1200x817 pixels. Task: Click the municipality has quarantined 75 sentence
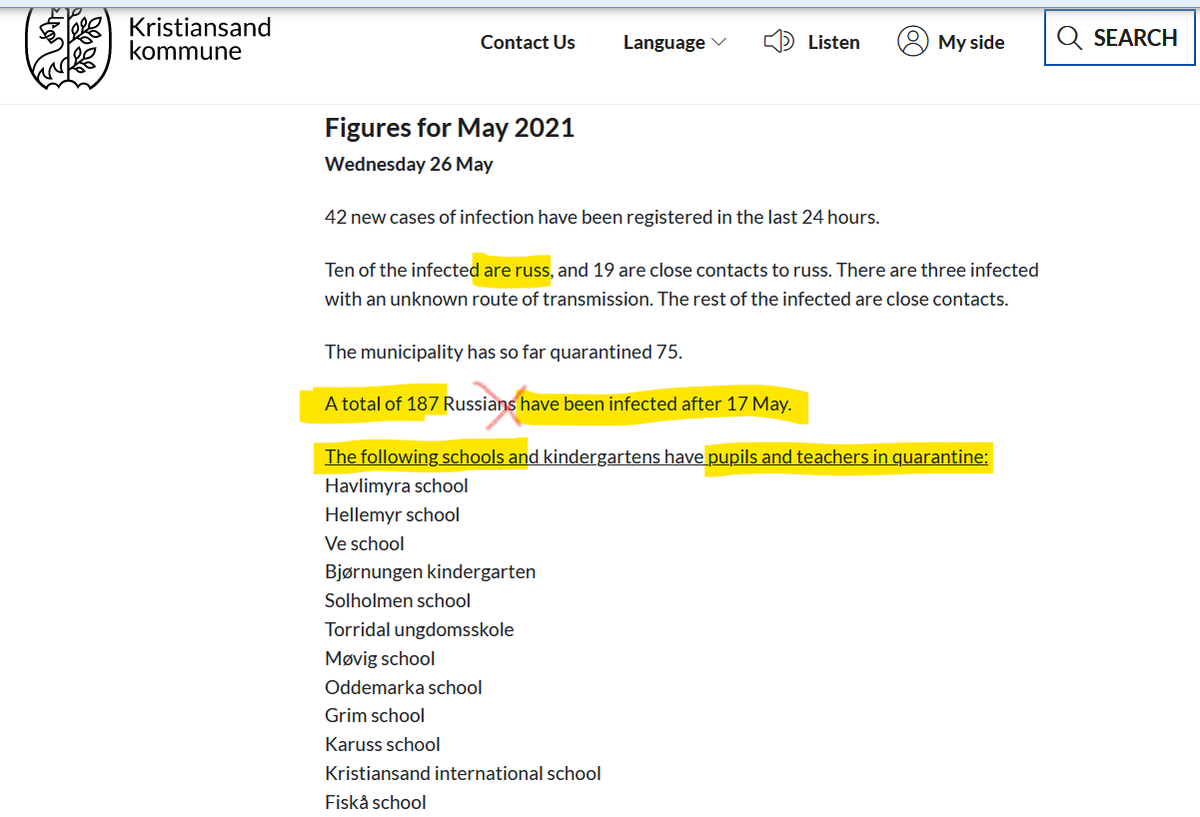coord(504,352)
